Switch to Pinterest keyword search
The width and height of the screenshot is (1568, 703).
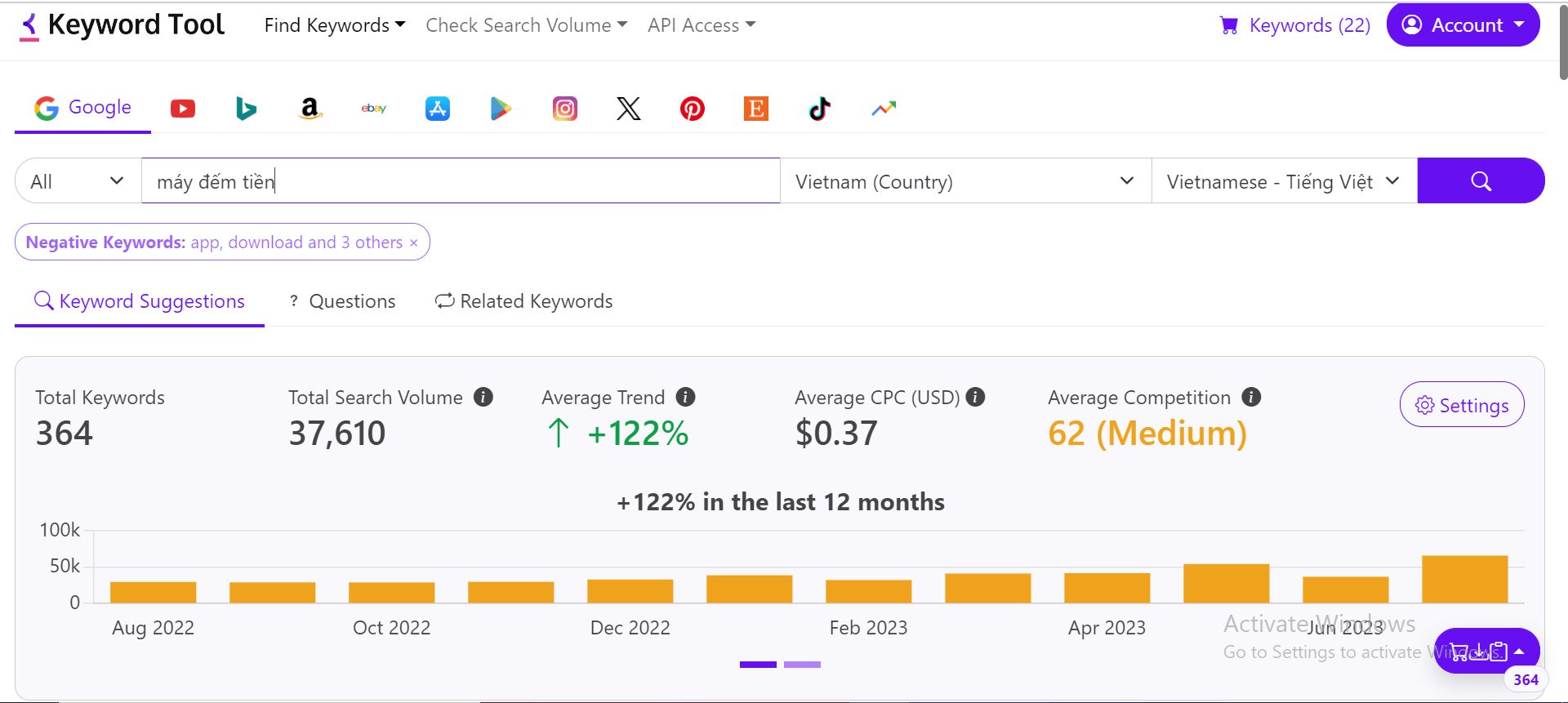click(x=693, y=109)
